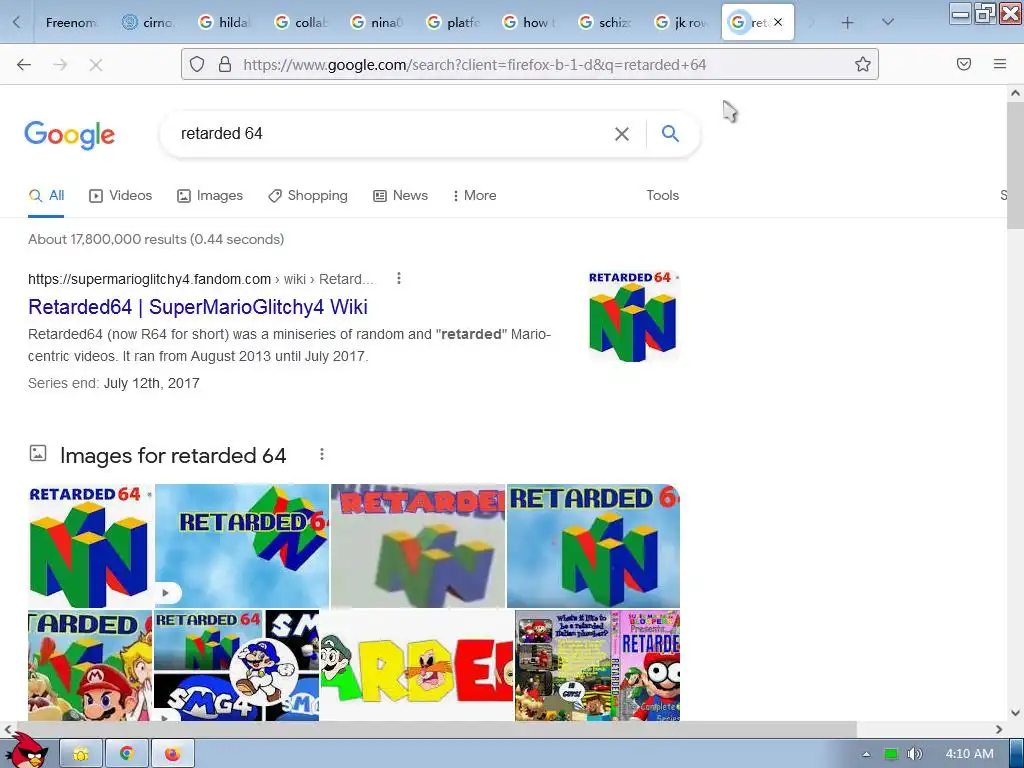Close the current active tab
Image resolution: width=1024 pixels, height=768 pixels.
(778, 22)
